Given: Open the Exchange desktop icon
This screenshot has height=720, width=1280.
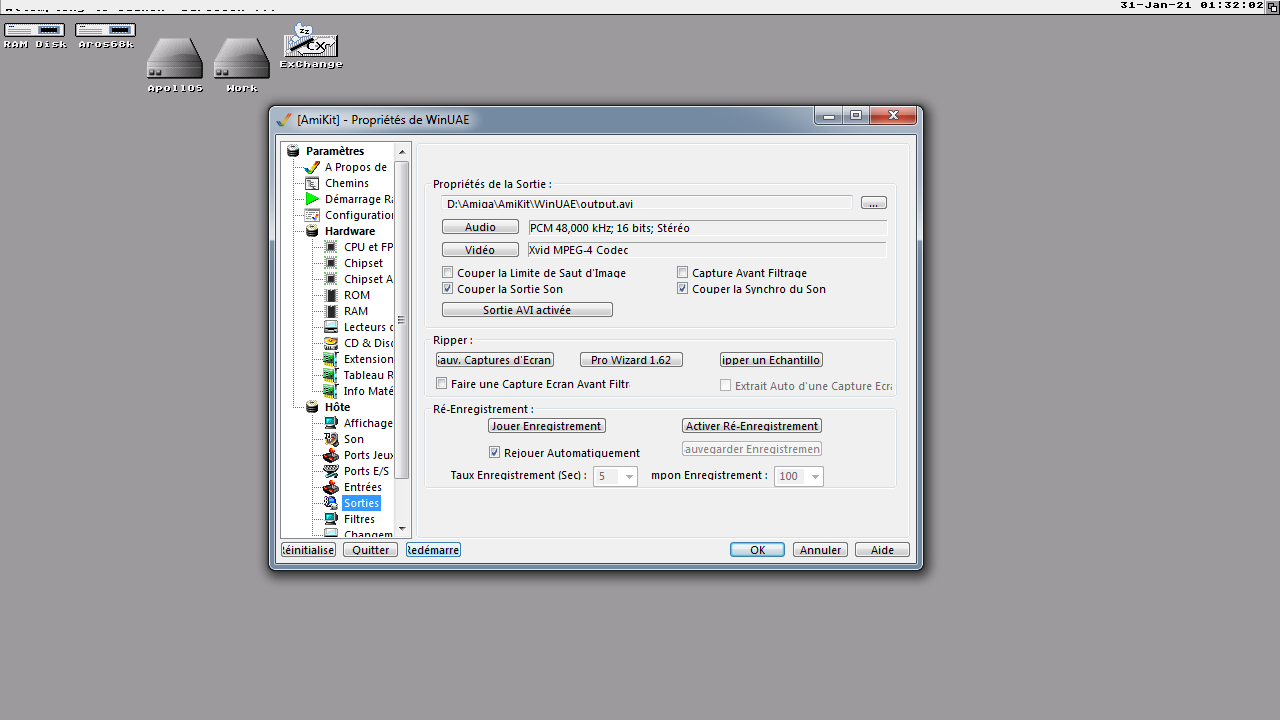Looking at the screenshot, I should click(x=311, y=41).
